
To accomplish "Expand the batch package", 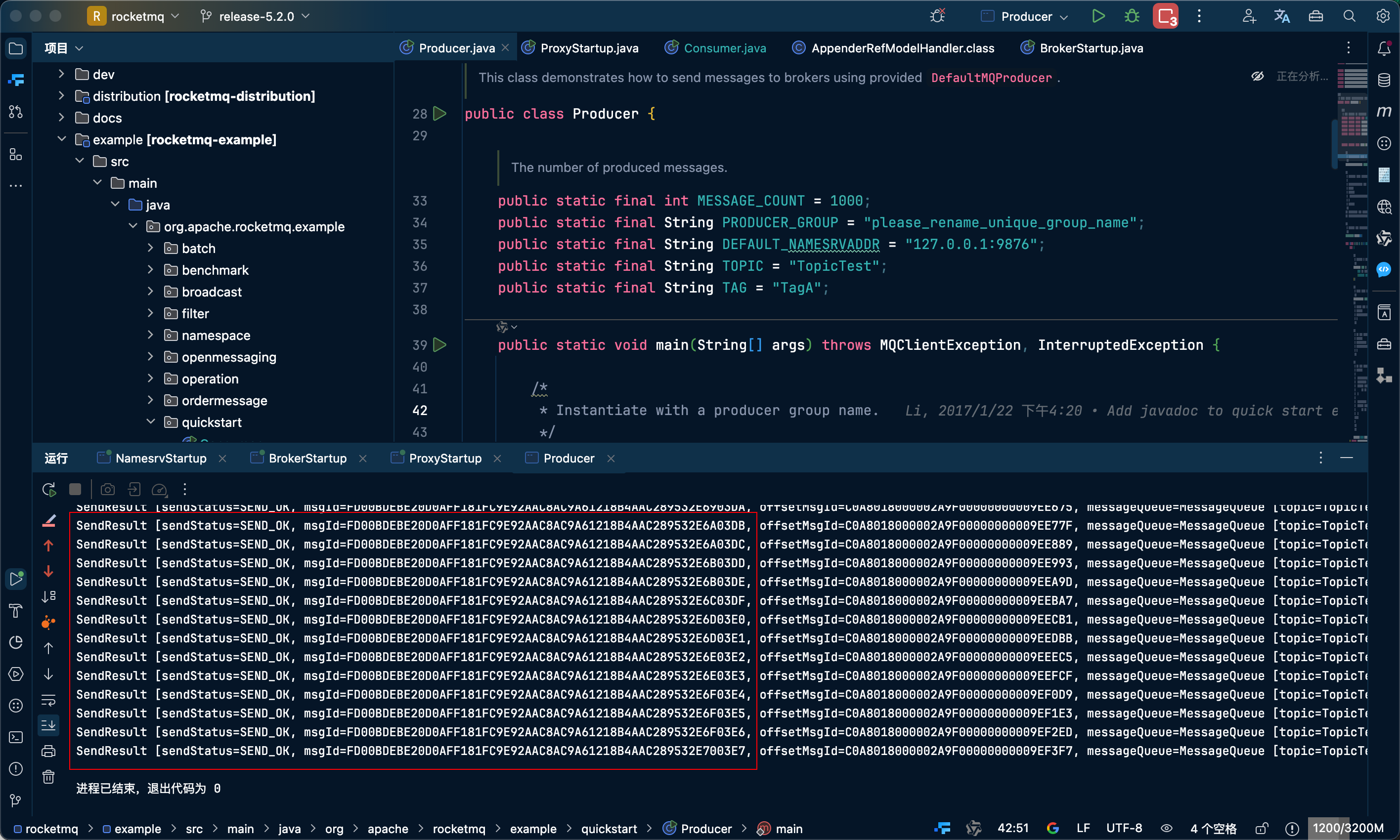I will (x=151, y=248).
